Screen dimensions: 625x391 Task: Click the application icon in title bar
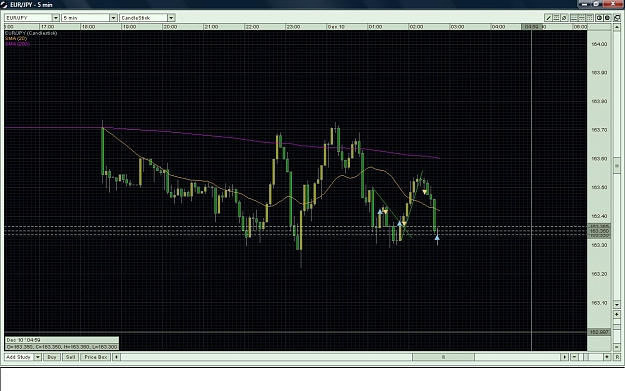coord(4,4)
